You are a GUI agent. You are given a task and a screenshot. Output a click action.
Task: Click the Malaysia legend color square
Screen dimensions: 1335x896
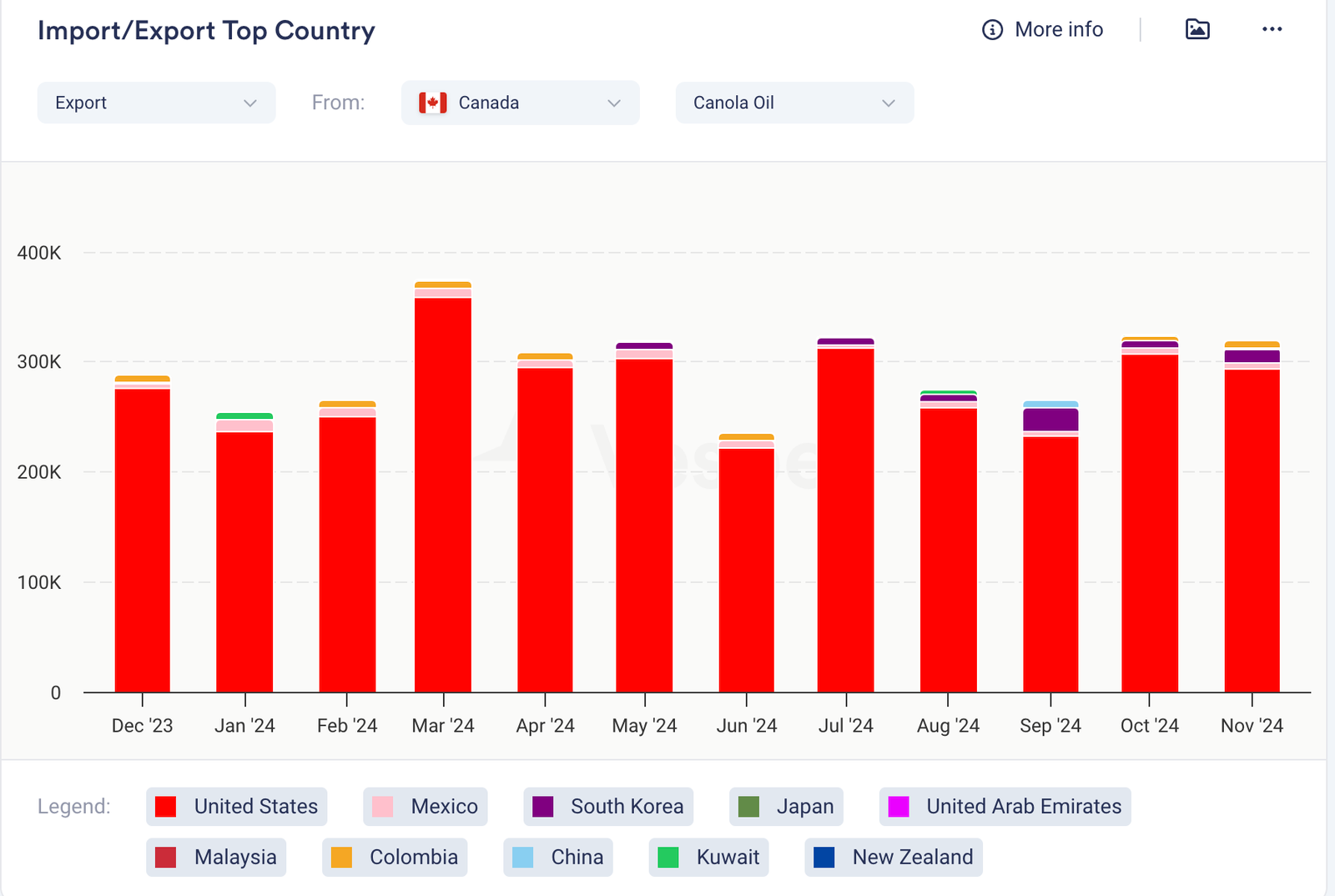166,858
